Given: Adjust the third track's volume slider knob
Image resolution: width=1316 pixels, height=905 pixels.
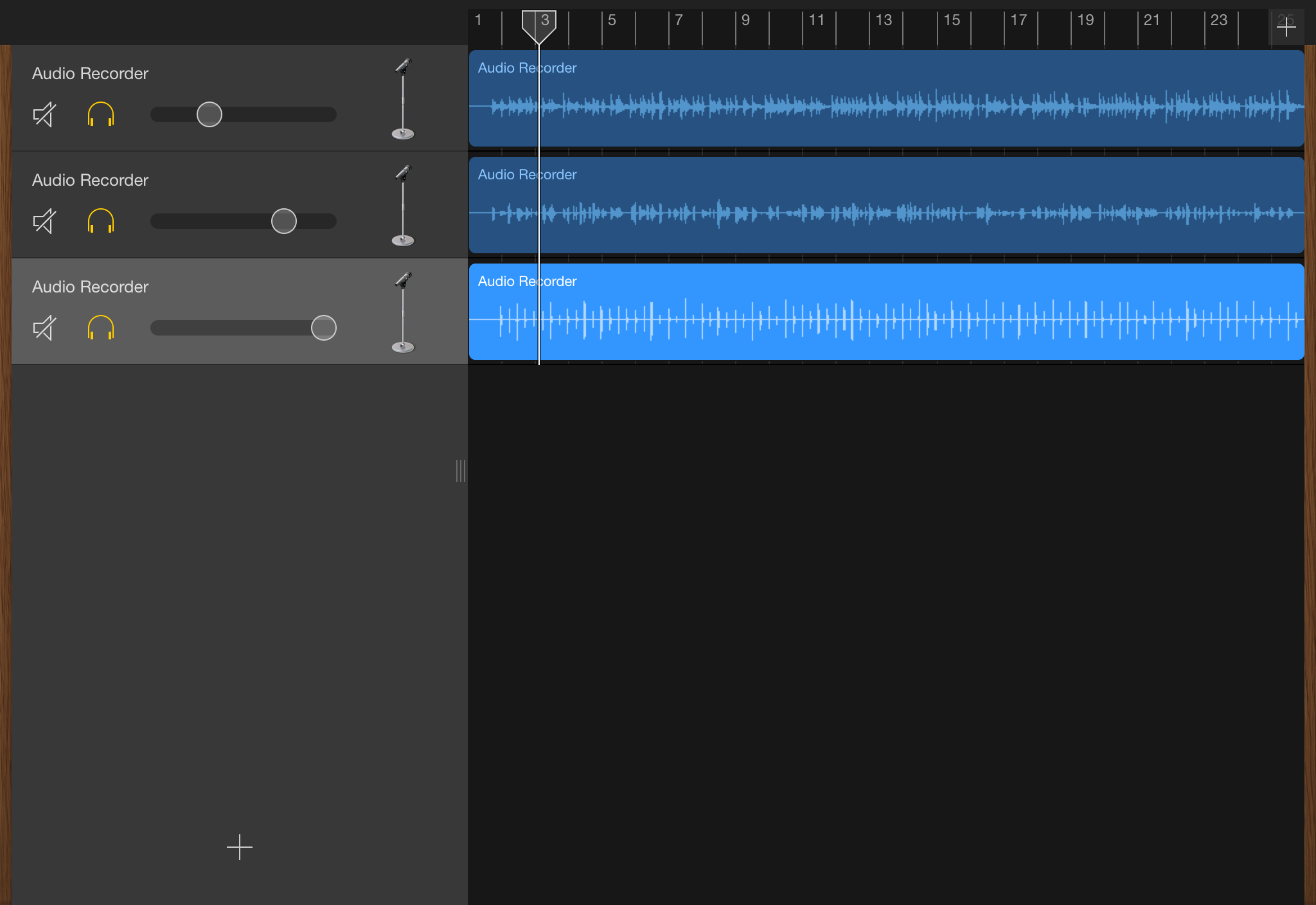Looking at the screenshot, I should click(x=324, y=328).
